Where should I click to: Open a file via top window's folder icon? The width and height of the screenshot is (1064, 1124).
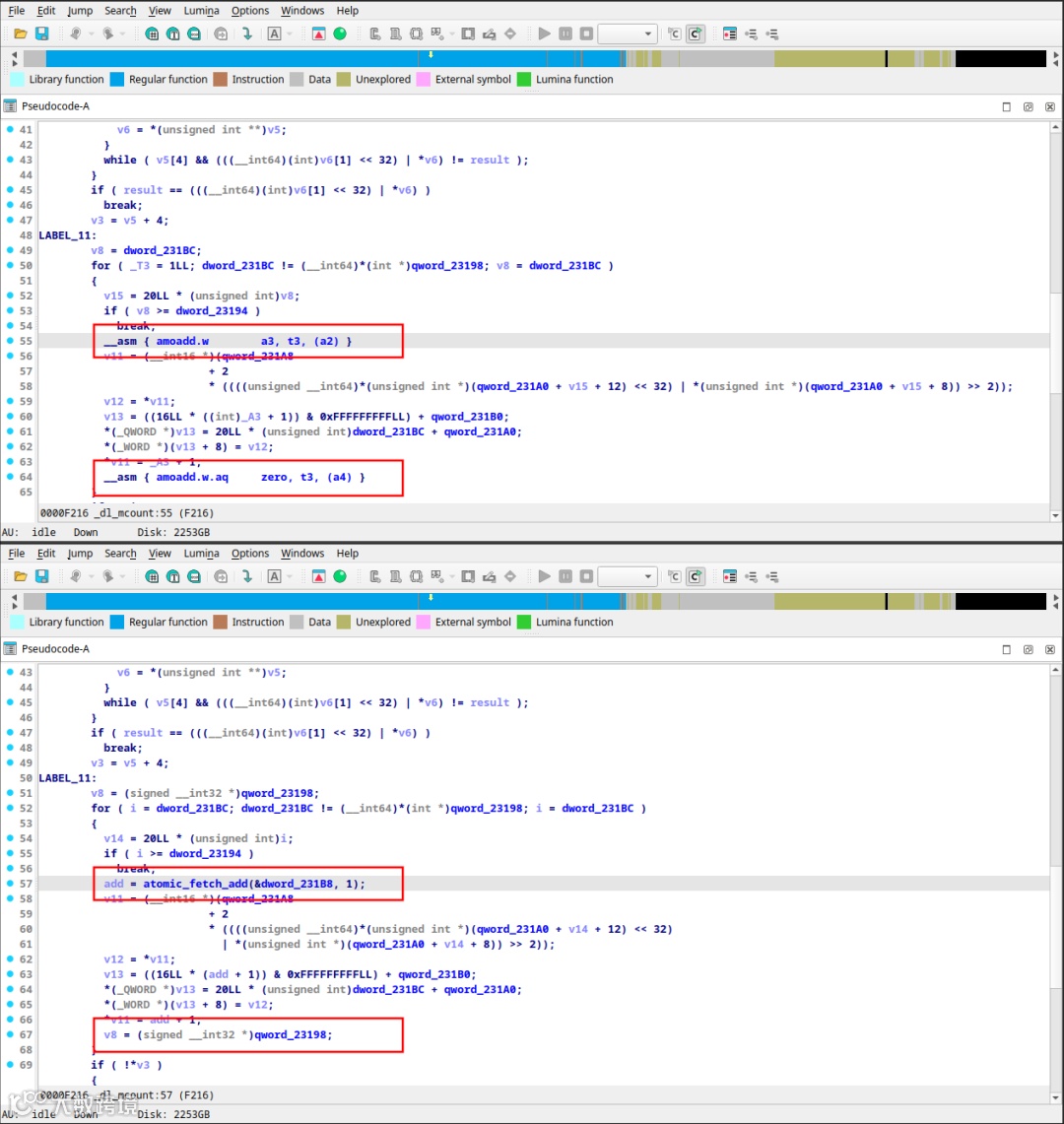pos(20,33)
